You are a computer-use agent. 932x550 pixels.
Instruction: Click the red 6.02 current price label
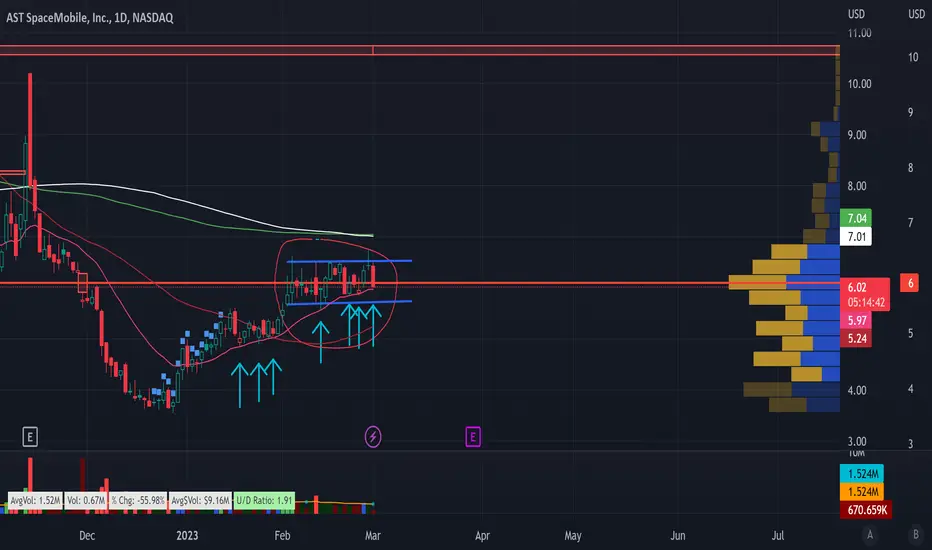click(x=865, y=294)
